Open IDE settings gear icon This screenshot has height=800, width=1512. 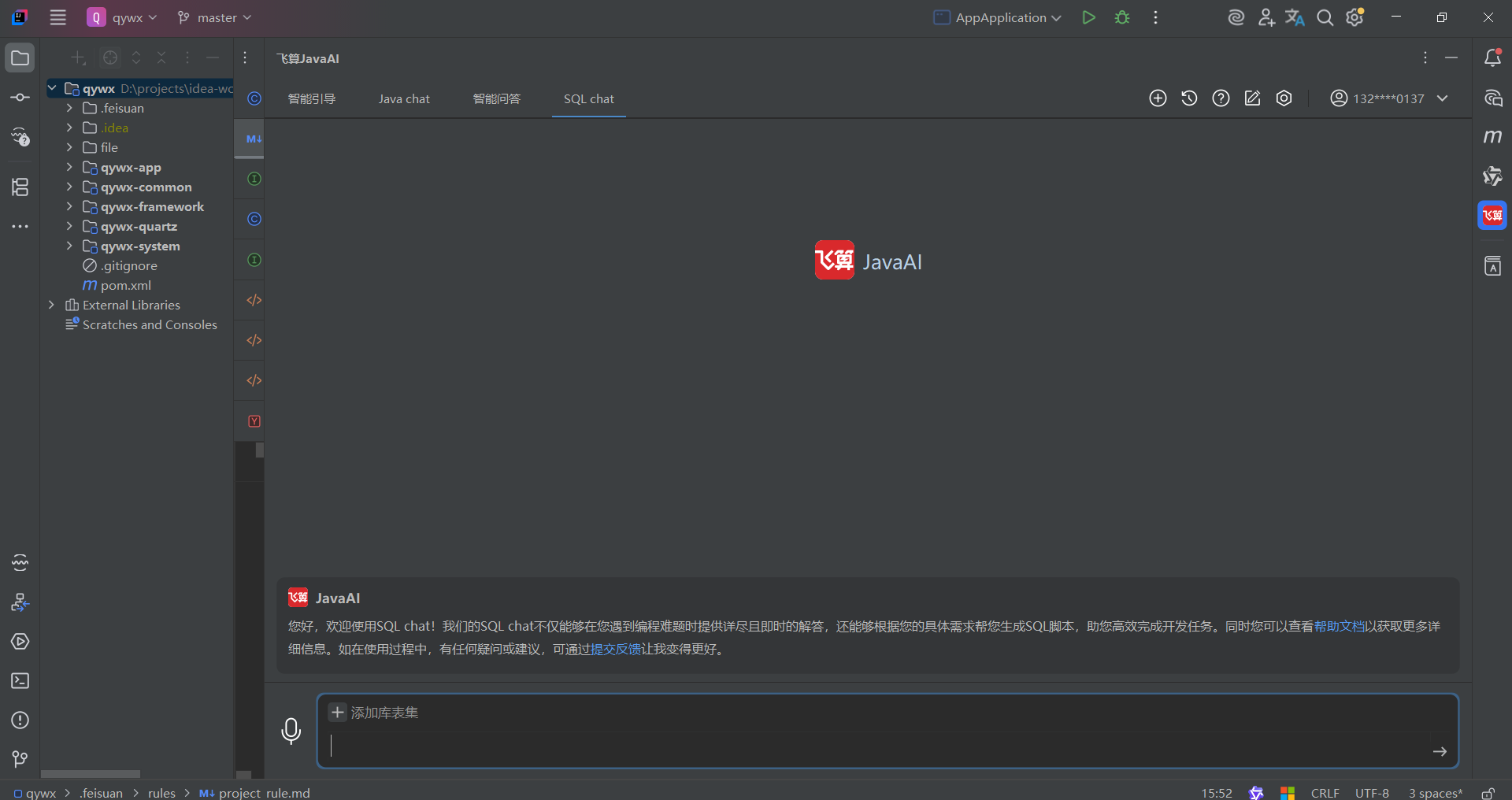(x=1354, y=17)
